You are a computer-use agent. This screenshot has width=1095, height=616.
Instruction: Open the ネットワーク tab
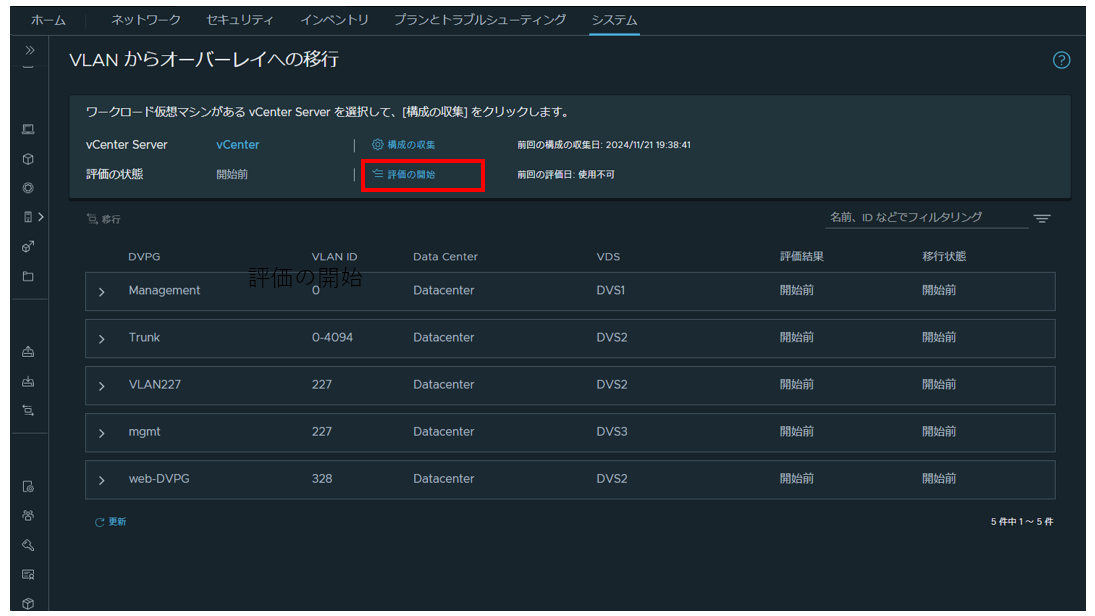coord(146,20)
